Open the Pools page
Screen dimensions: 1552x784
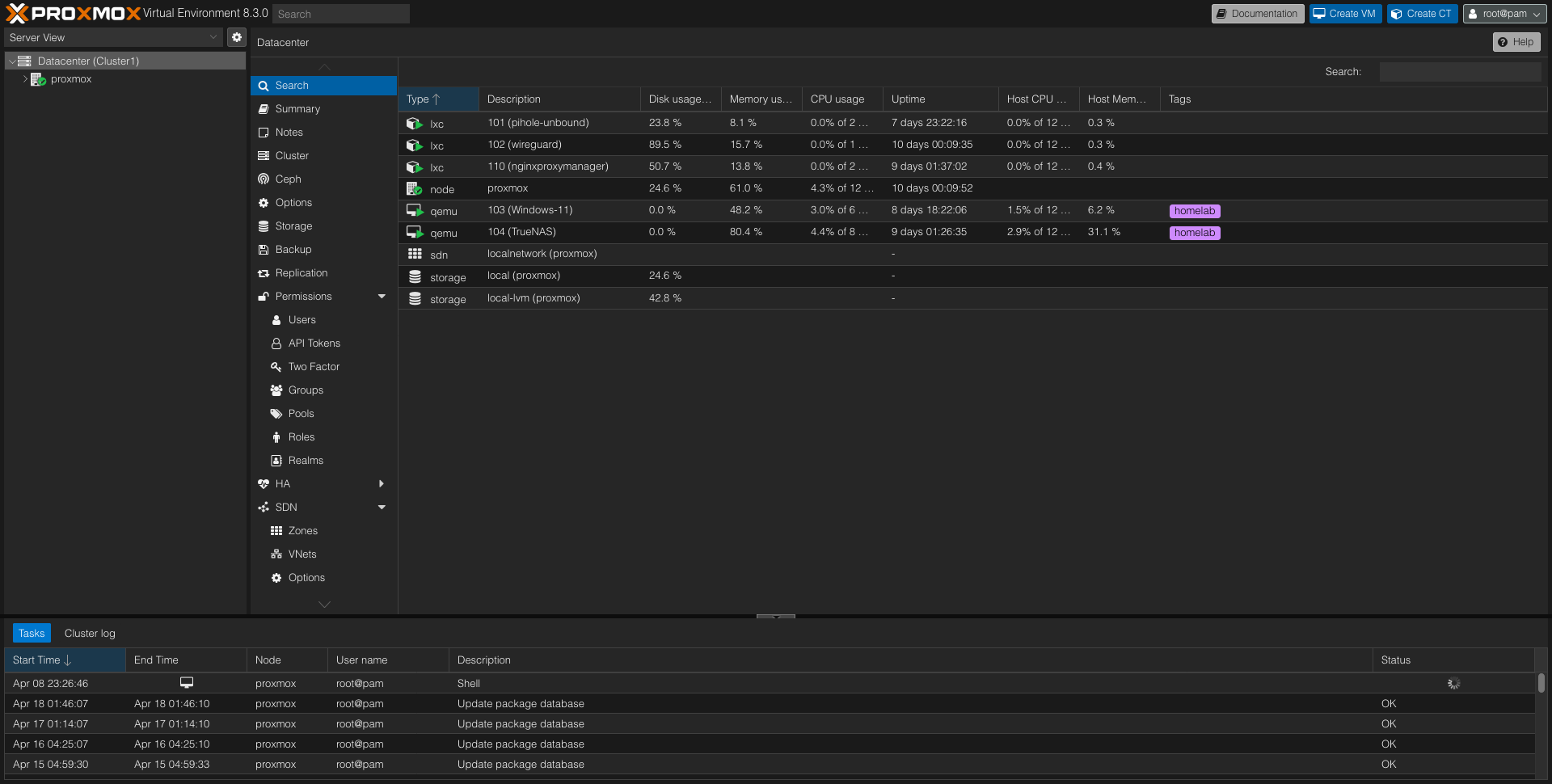pyautogui.click(x=323, y=413)
